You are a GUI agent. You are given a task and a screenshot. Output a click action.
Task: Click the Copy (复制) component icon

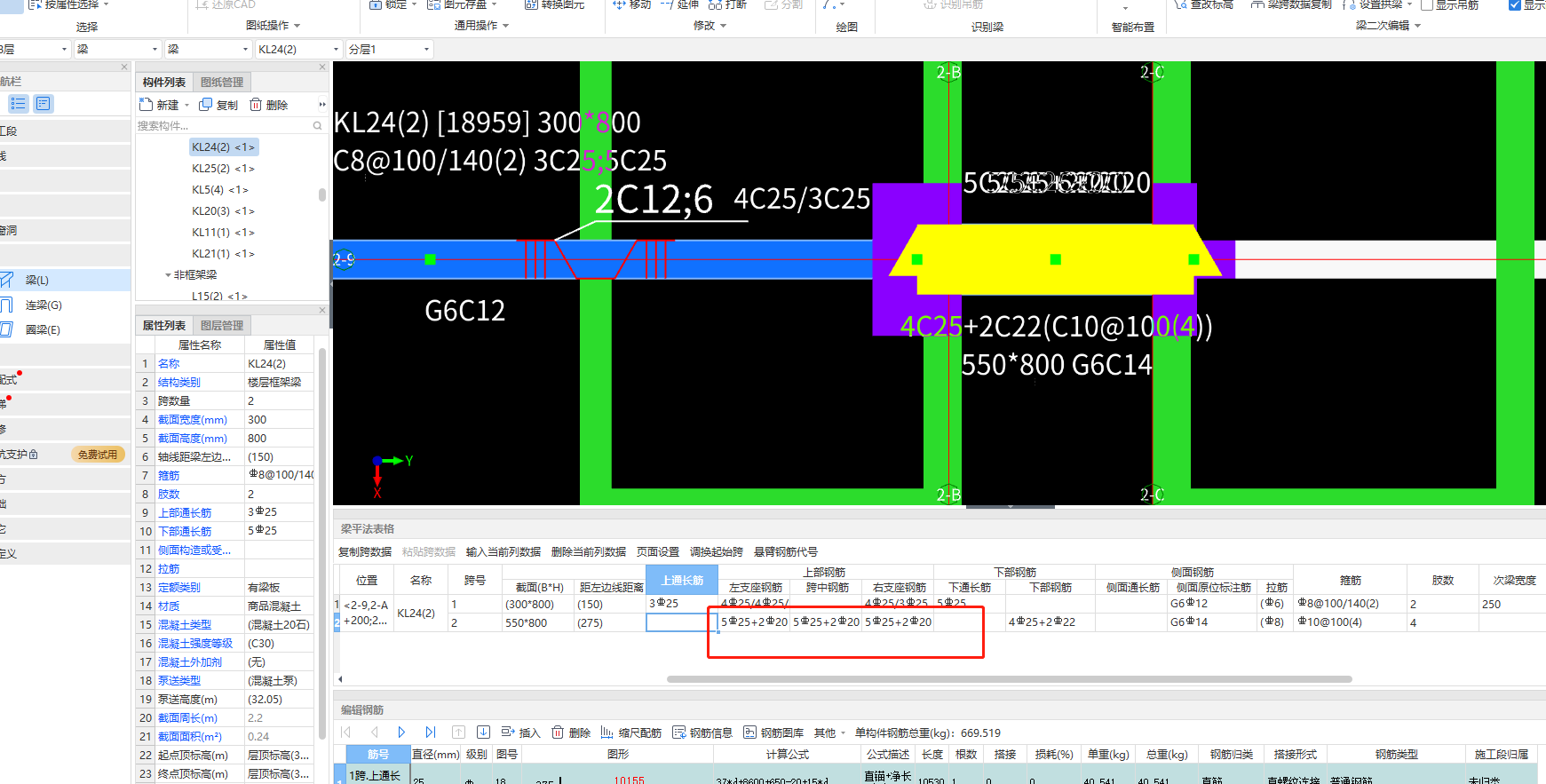point(206,105)
